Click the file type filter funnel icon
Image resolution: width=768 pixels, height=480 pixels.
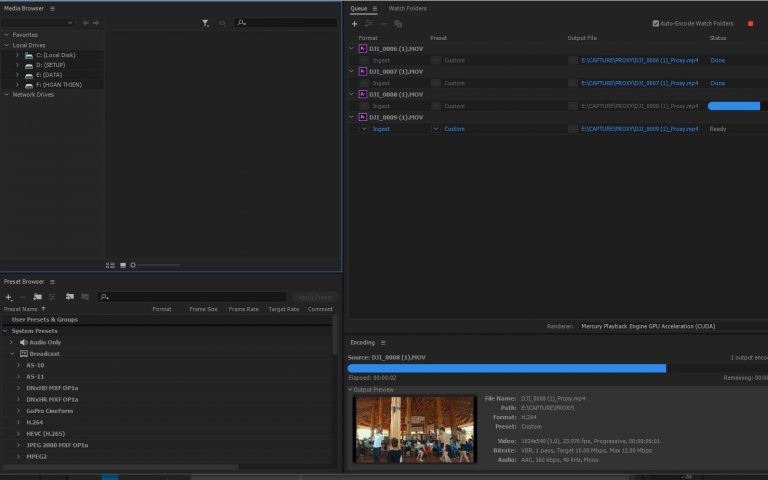coord(205,22)
